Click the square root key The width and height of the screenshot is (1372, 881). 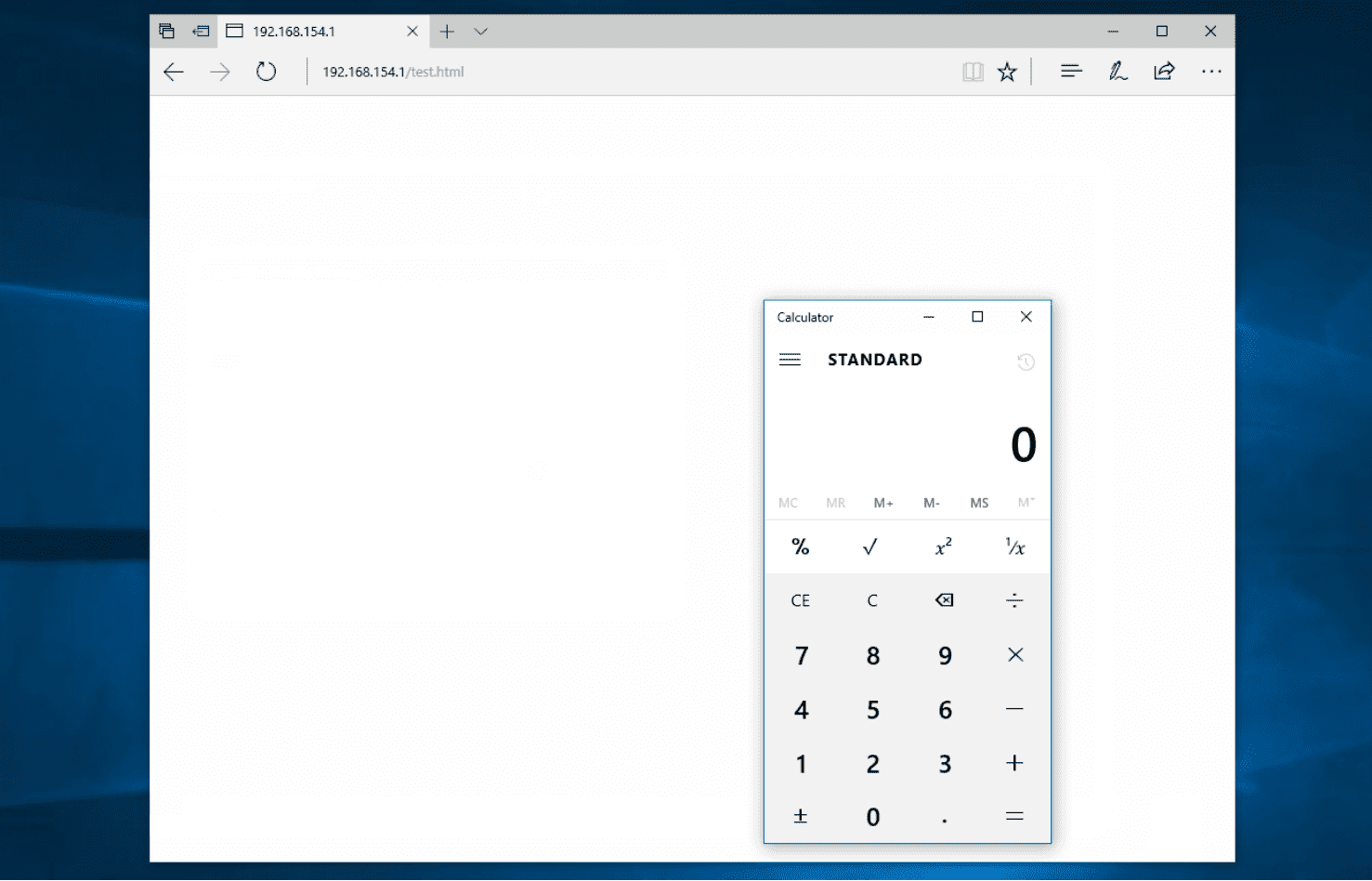(x=871, y=546)
